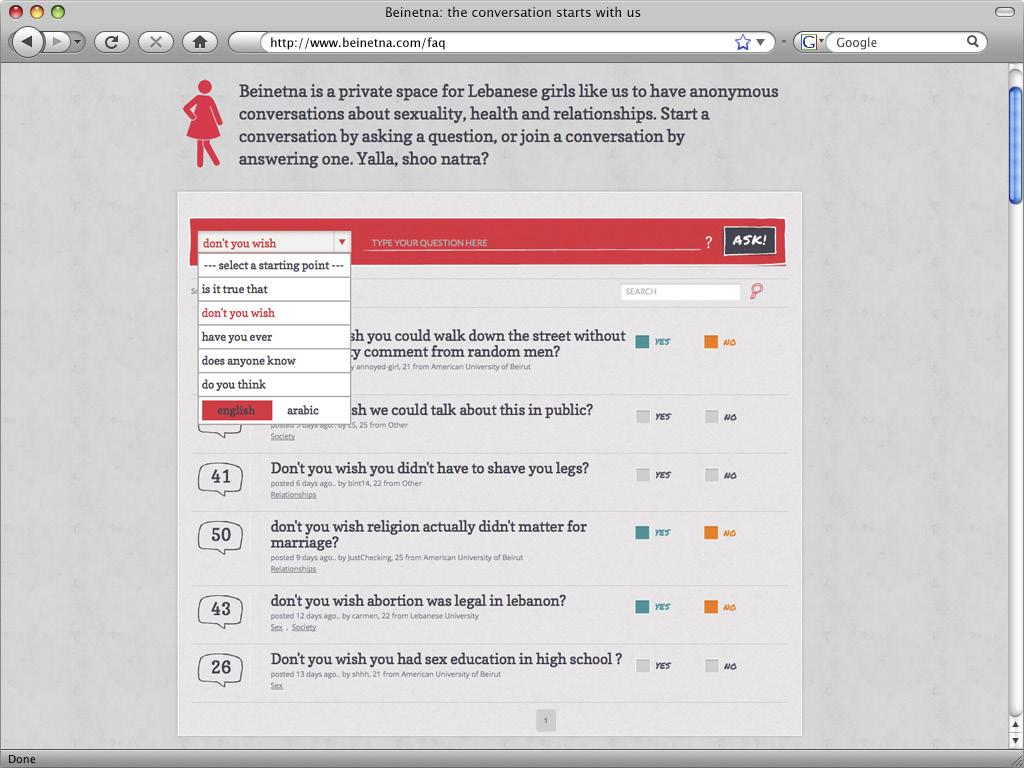Open the 41 comments speech bubble

click(x=220, y=479)
